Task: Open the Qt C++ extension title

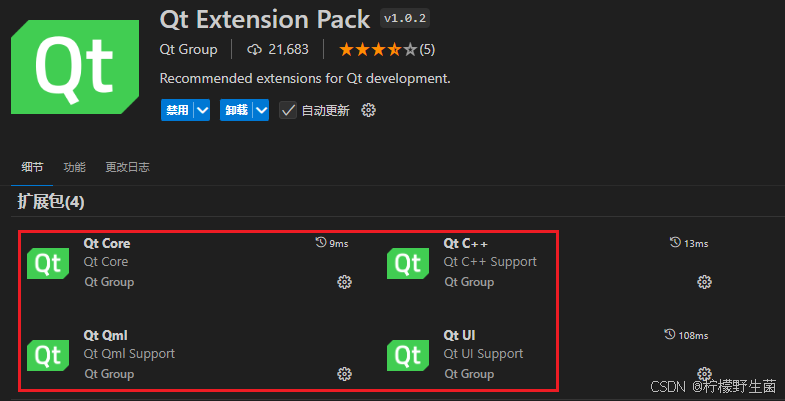Action: point(466,243)
